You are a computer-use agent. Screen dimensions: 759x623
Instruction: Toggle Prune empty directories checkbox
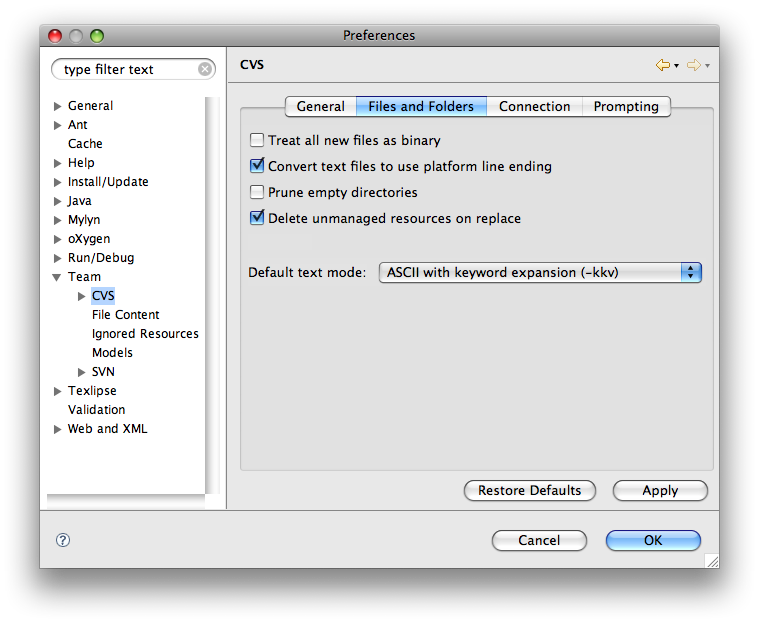pos(257,192)
